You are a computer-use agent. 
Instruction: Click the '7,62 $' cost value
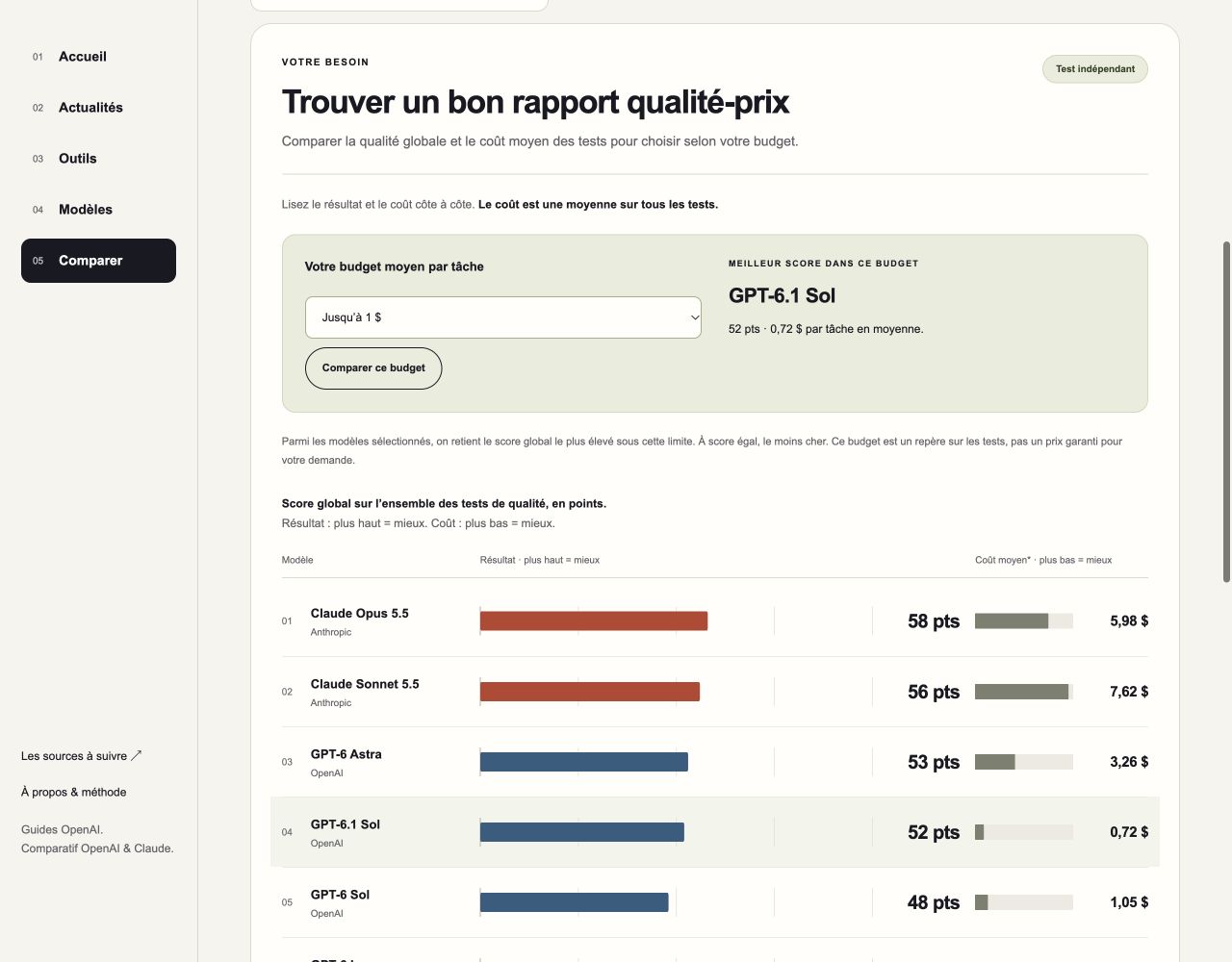coord(1129,692)
